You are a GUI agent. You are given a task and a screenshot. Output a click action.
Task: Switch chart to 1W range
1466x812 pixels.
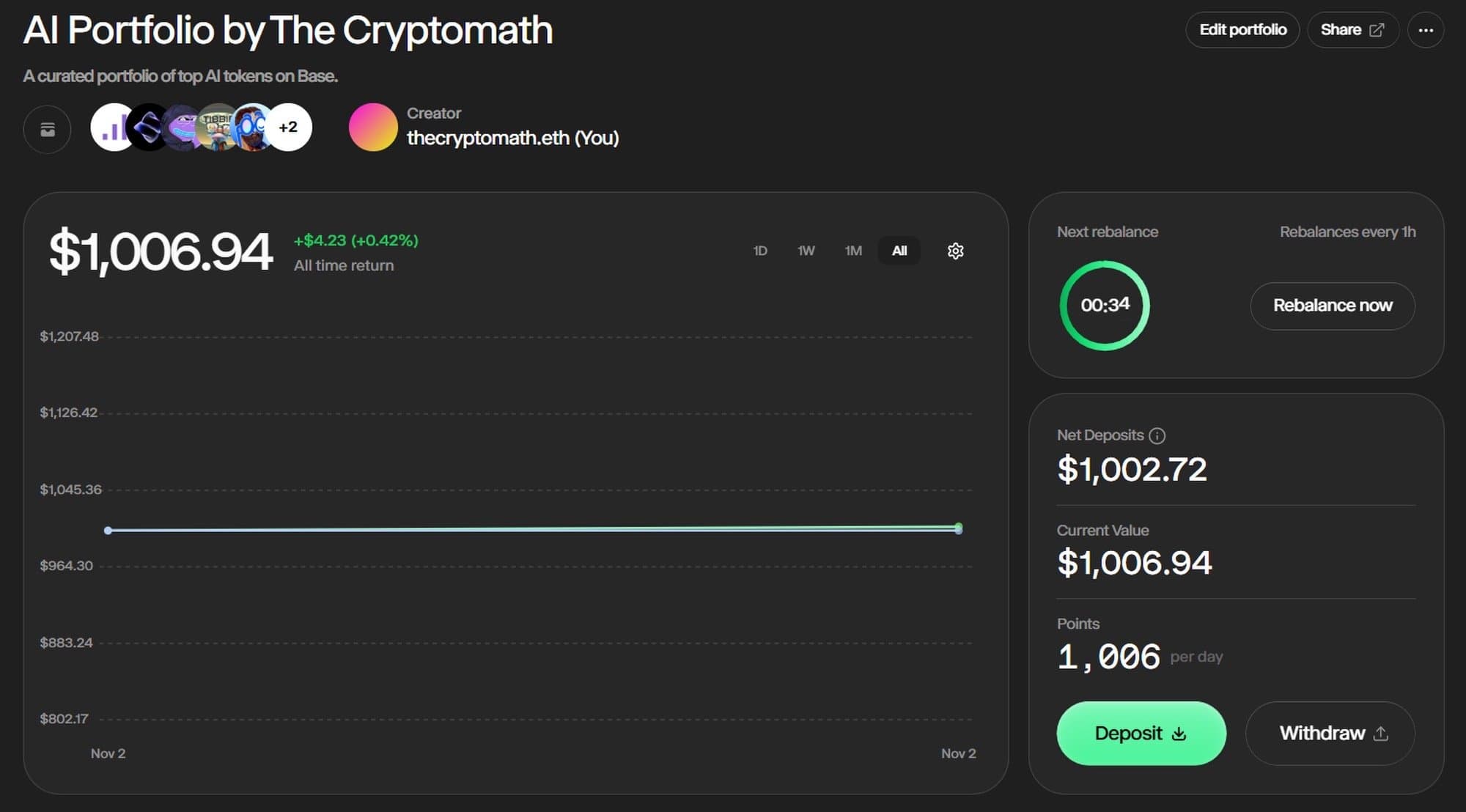pos(806,251)
